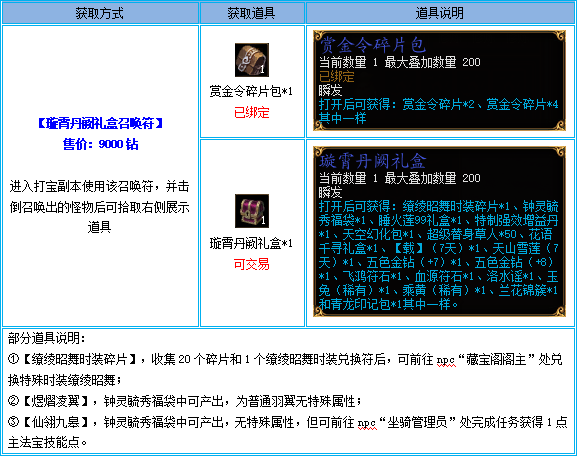
Task: Click the red 已绑定 label
Action: point(252,112)
